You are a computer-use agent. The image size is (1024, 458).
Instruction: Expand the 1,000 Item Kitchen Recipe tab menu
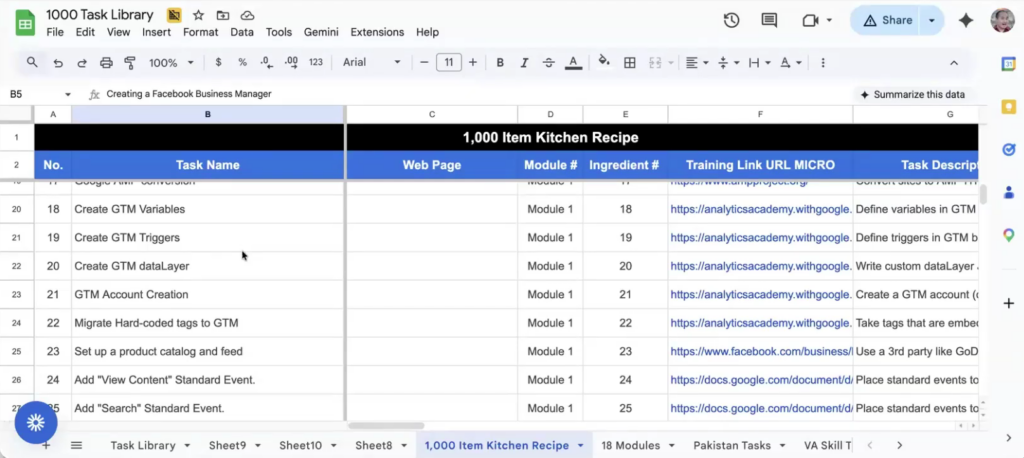coord(580,445)
